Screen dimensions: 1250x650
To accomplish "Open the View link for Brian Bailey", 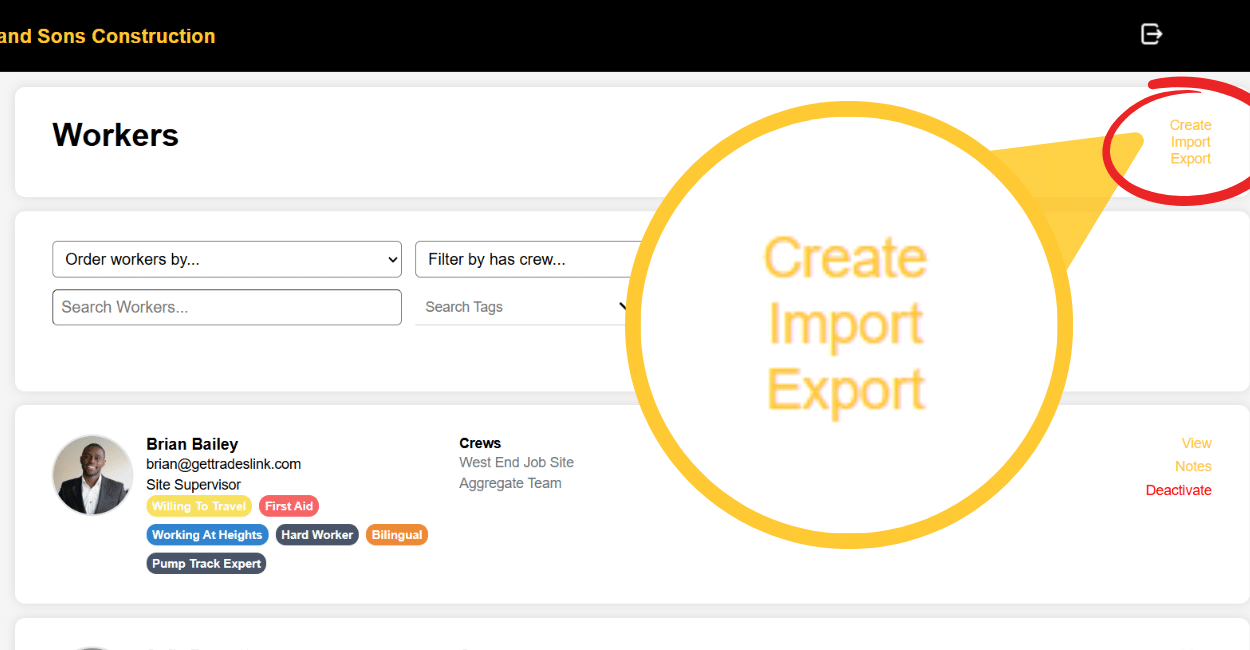I will (1196, 443).
